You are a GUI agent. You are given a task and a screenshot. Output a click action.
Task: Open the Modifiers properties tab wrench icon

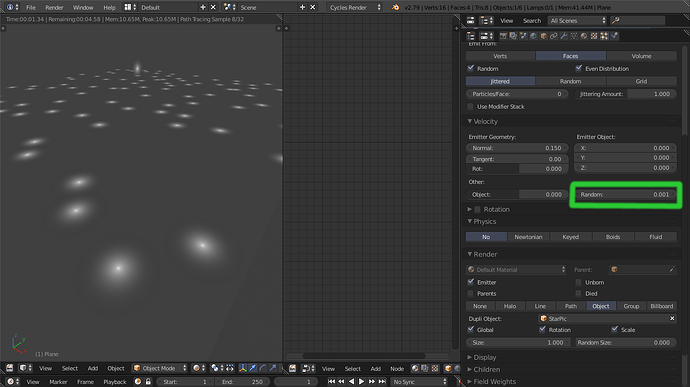pos(564,36)
